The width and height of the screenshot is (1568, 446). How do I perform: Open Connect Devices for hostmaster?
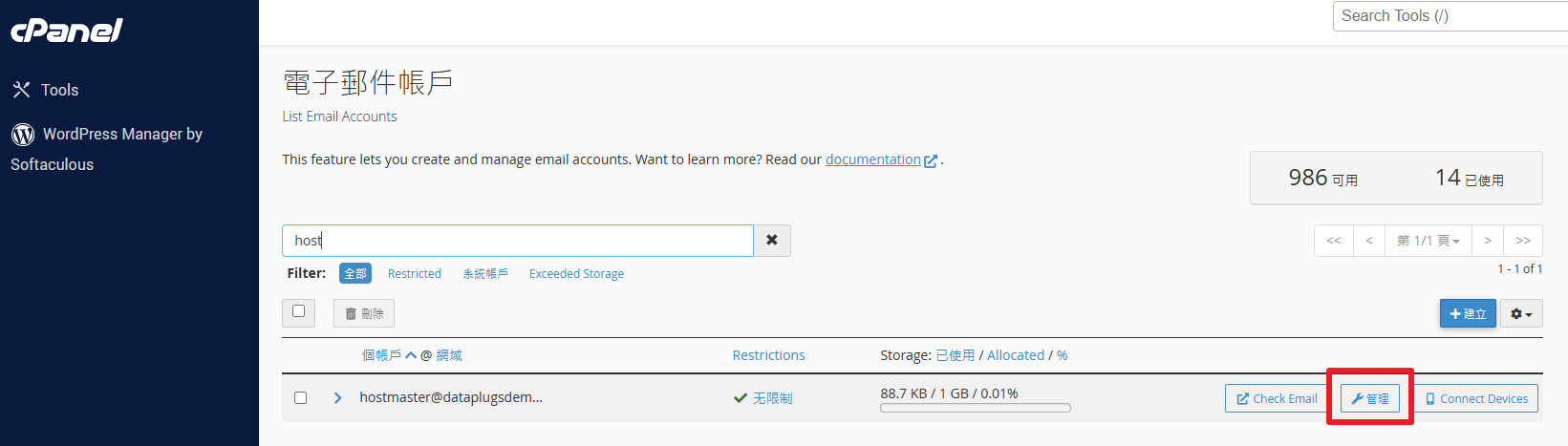coord(1476,398)
